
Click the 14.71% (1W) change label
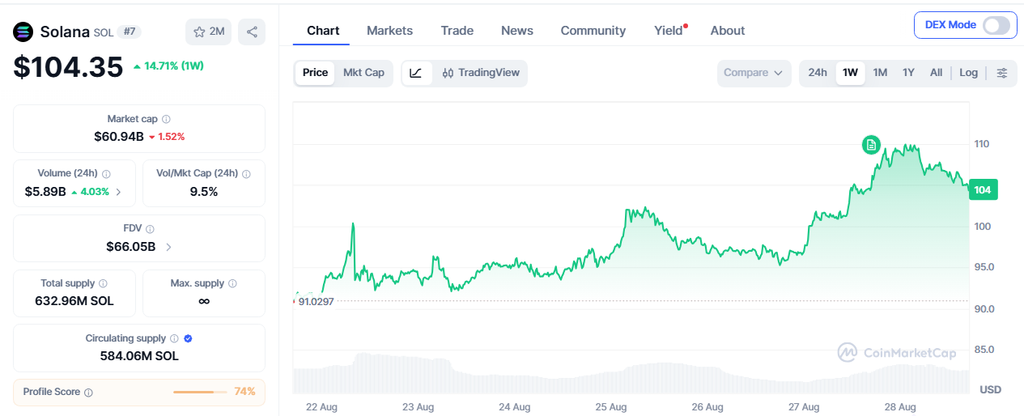pyautogui.click(x=170, y=66)
